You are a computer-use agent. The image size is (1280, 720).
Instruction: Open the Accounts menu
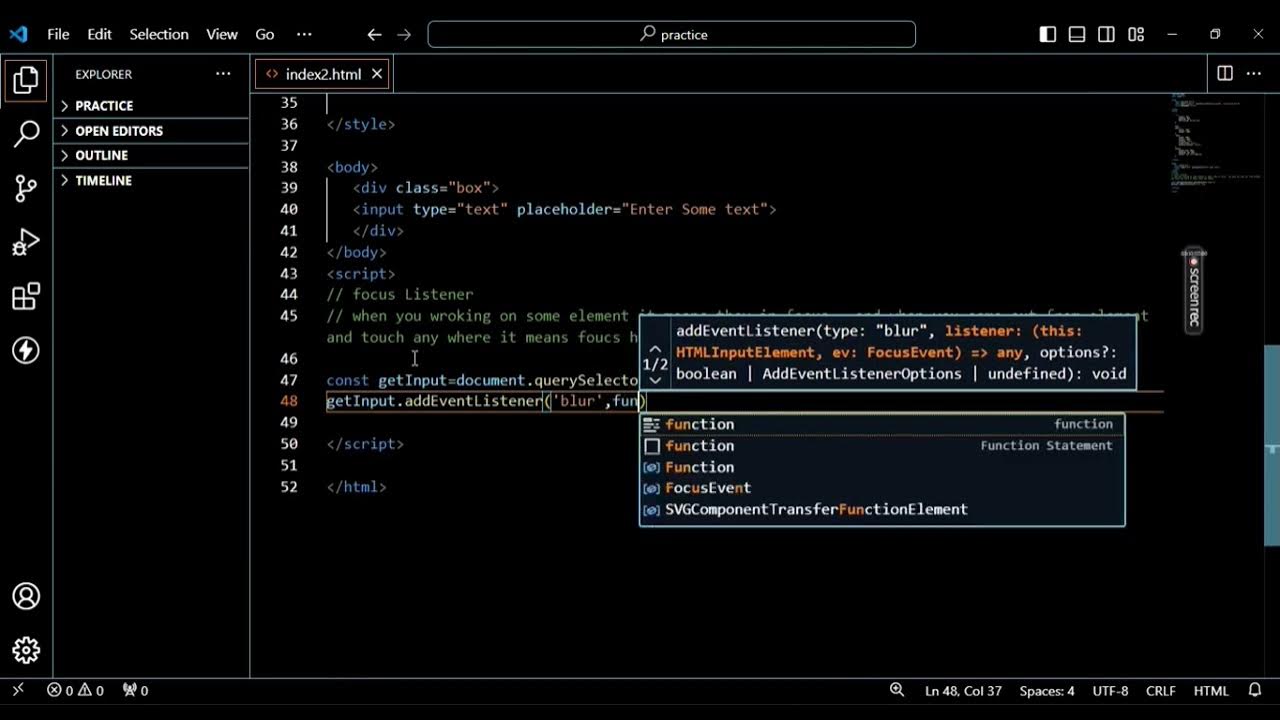[26, 596]
